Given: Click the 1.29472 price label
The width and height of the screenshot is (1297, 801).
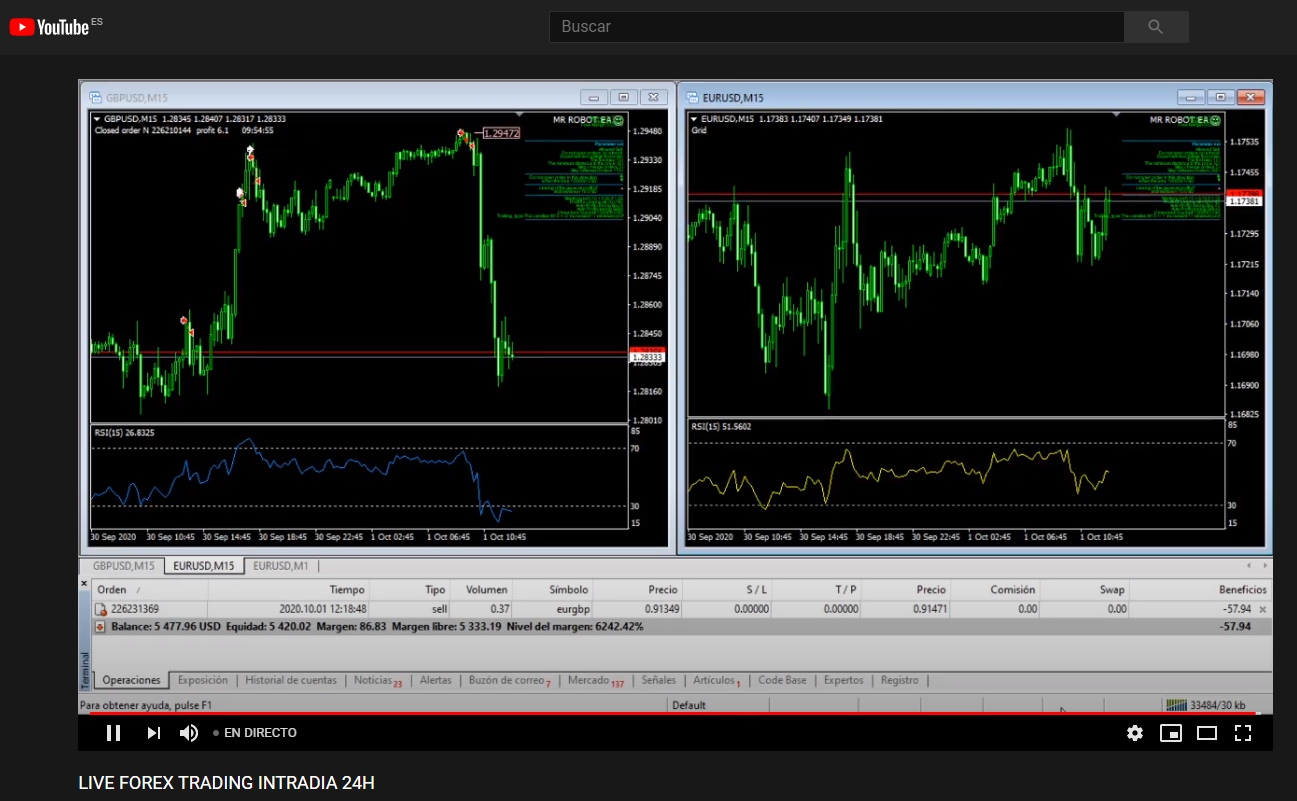Looking at the screenshot, I should (501, 133).
